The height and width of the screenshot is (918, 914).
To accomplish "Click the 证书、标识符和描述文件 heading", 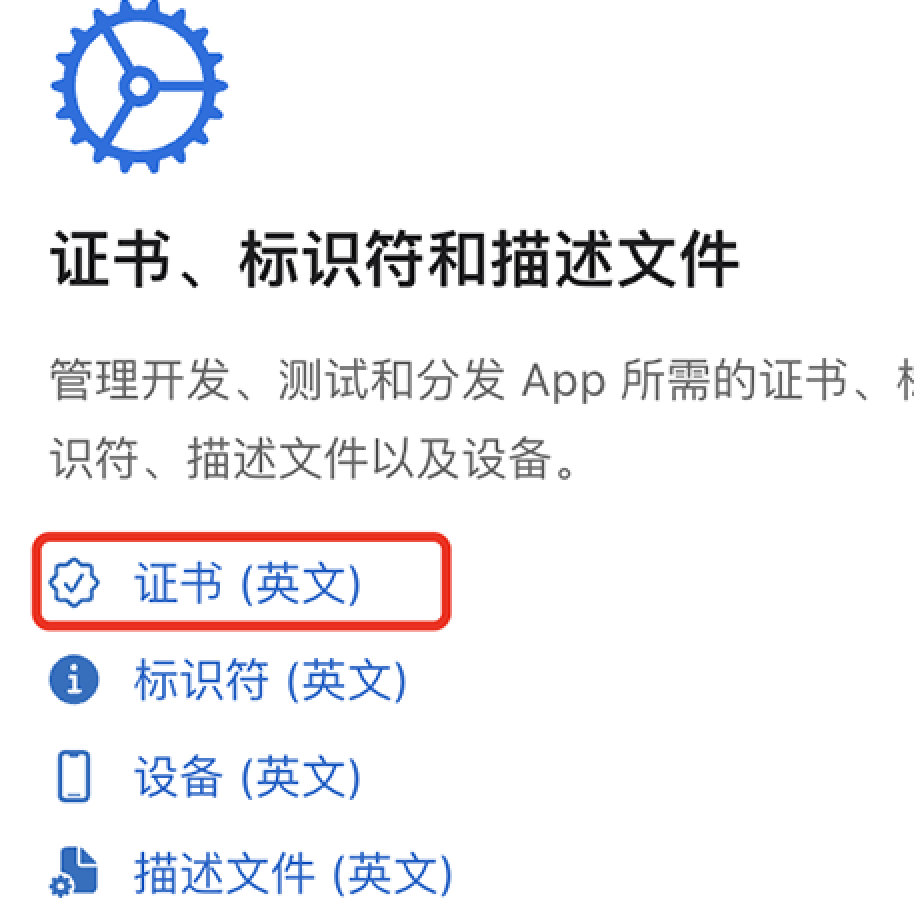I will [395, 259].
